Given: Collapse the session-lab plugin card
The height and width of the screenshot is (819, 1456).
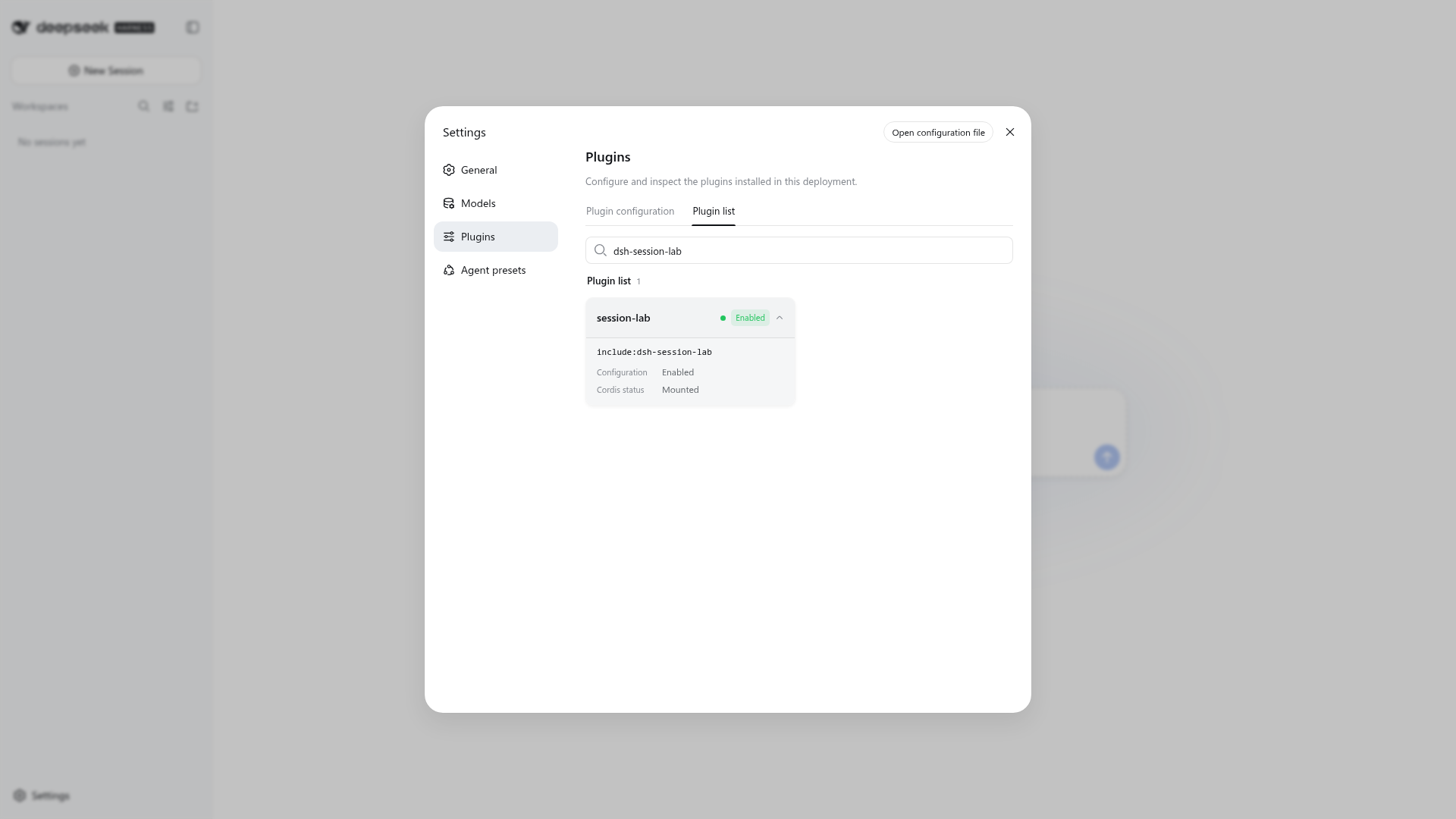Looking at the screenshot, I should (780, 318).
